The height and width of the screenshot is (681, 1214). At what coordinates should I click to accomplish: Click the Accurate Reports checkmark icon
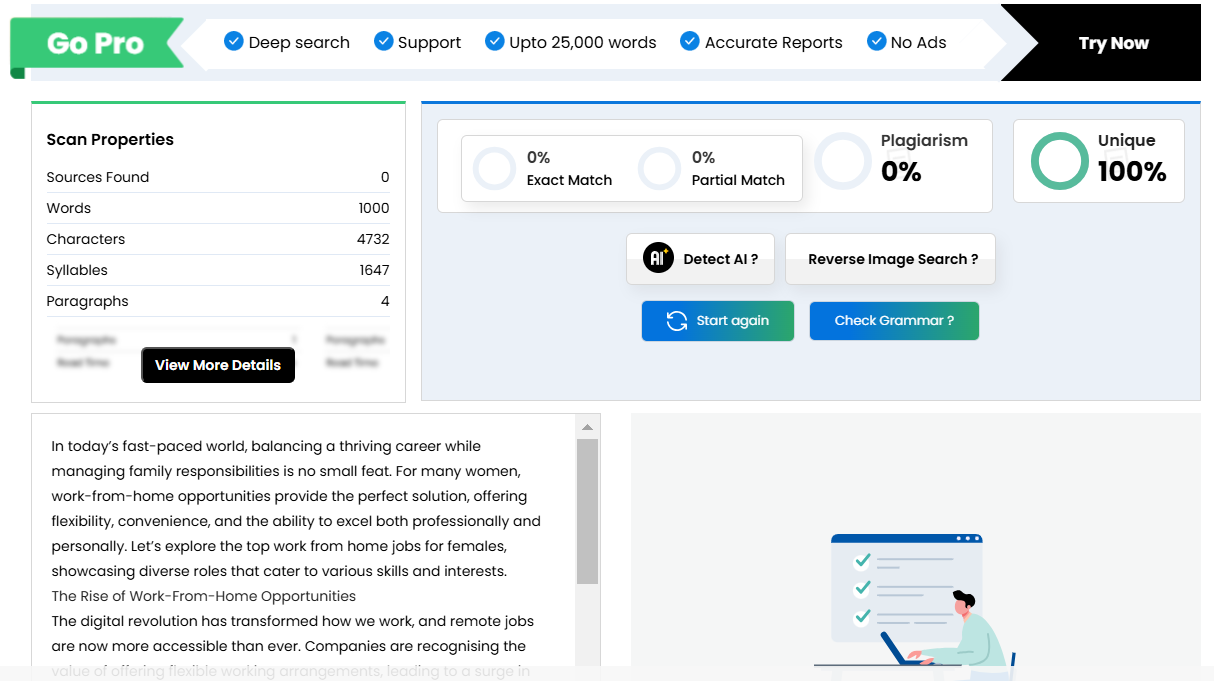[x=689, y=41]
